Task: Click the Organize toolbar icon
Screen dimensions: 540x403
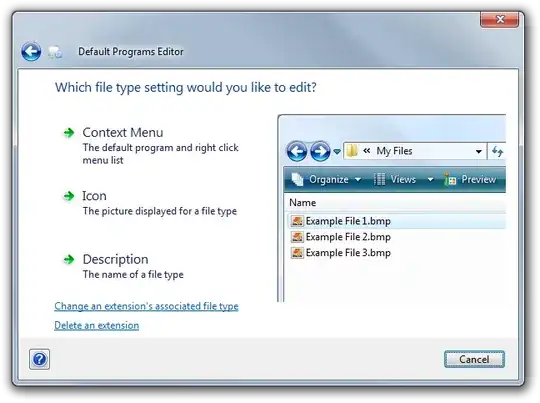Action: coord(297,179)
